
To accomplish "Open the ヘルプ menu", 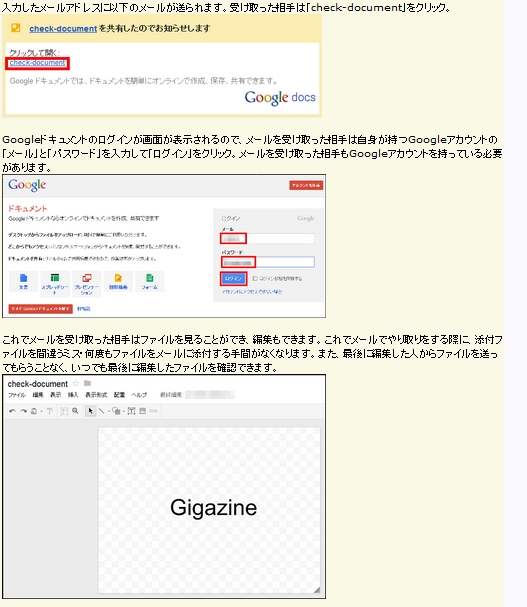I will pos(139,395).
